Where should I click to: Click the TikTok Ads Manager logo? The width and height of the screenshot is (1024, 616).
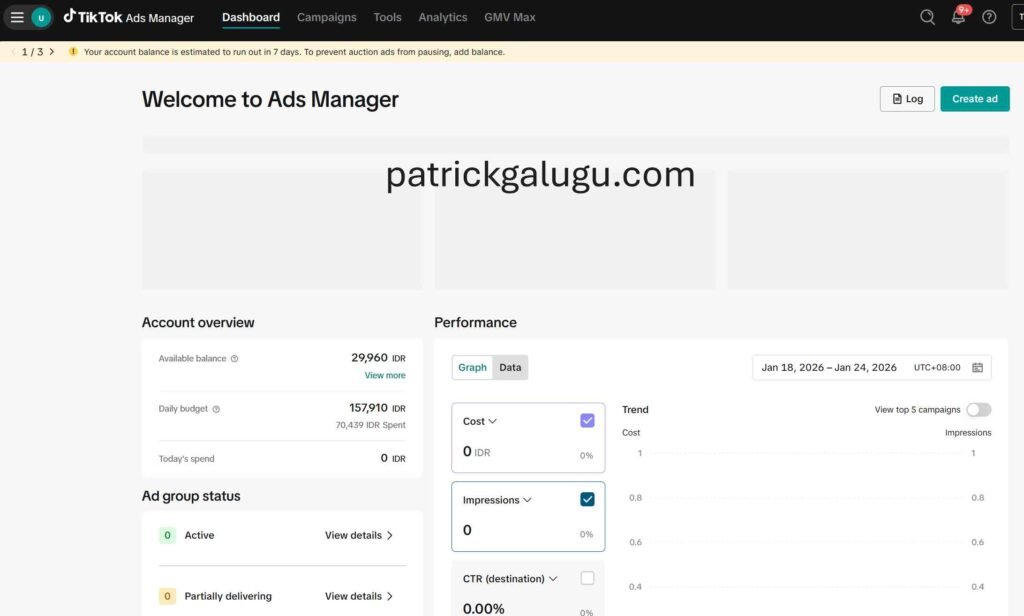pos(129,17)
